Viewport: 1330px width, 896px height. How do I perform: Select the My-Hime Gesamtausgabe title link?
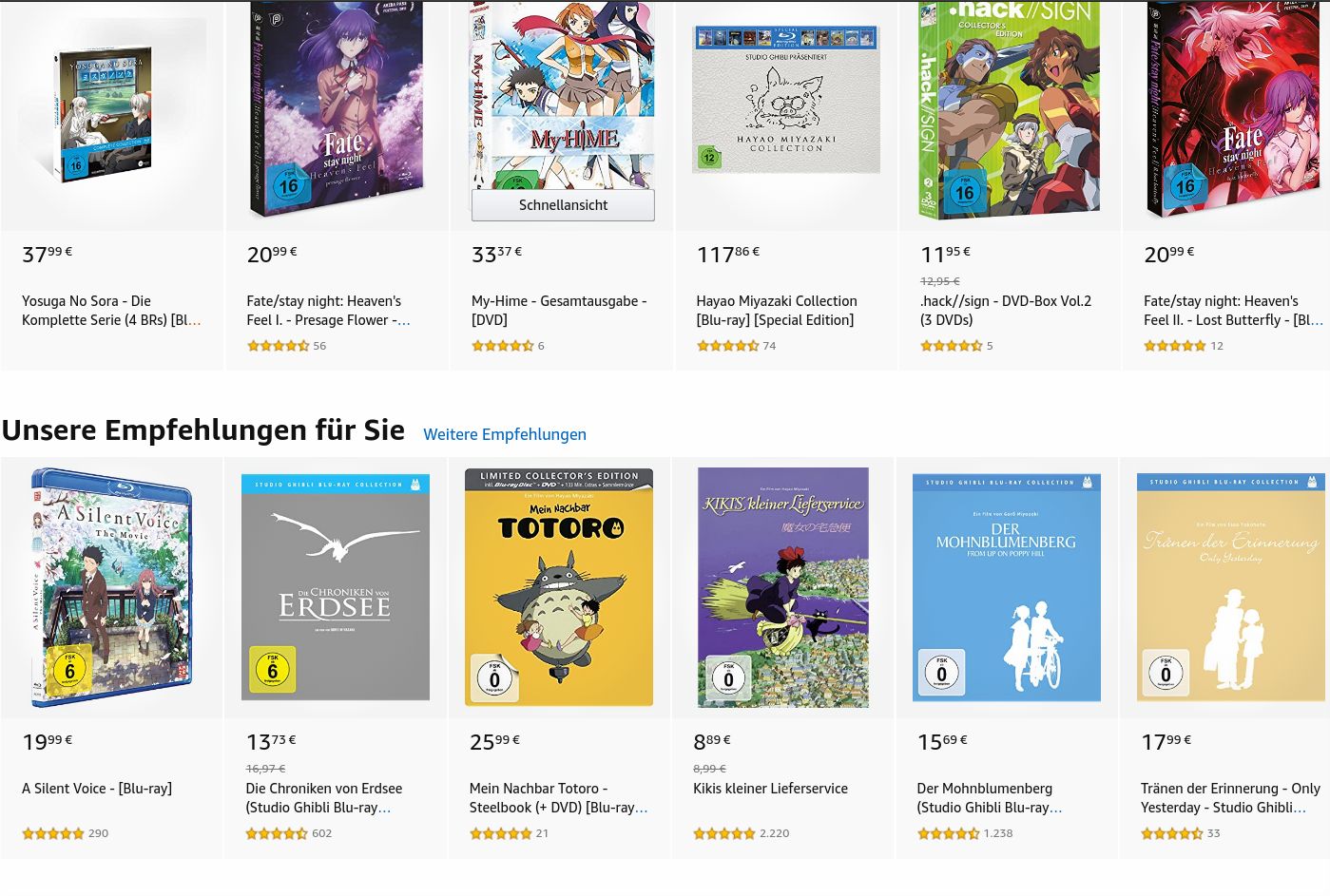click(559, 311)
